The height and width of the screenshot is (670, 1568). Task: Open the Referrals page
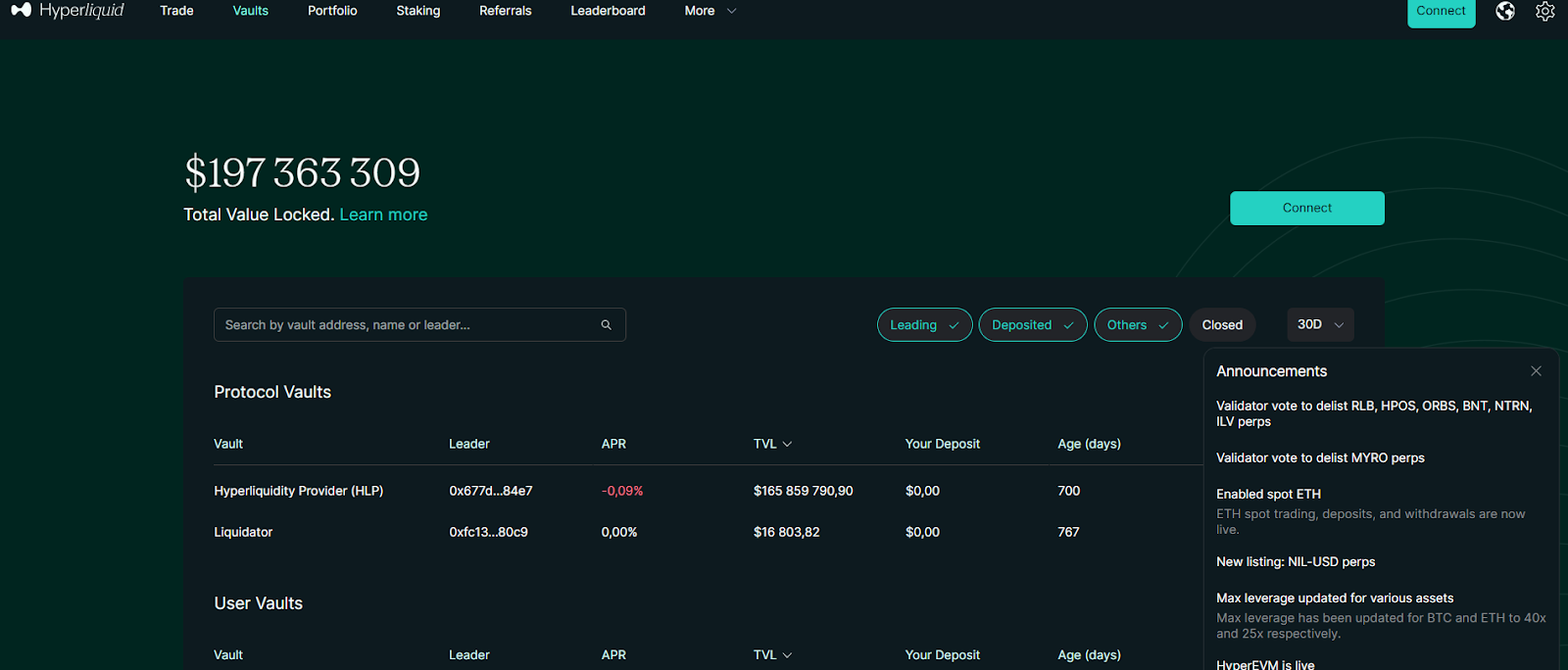[506, 11]
